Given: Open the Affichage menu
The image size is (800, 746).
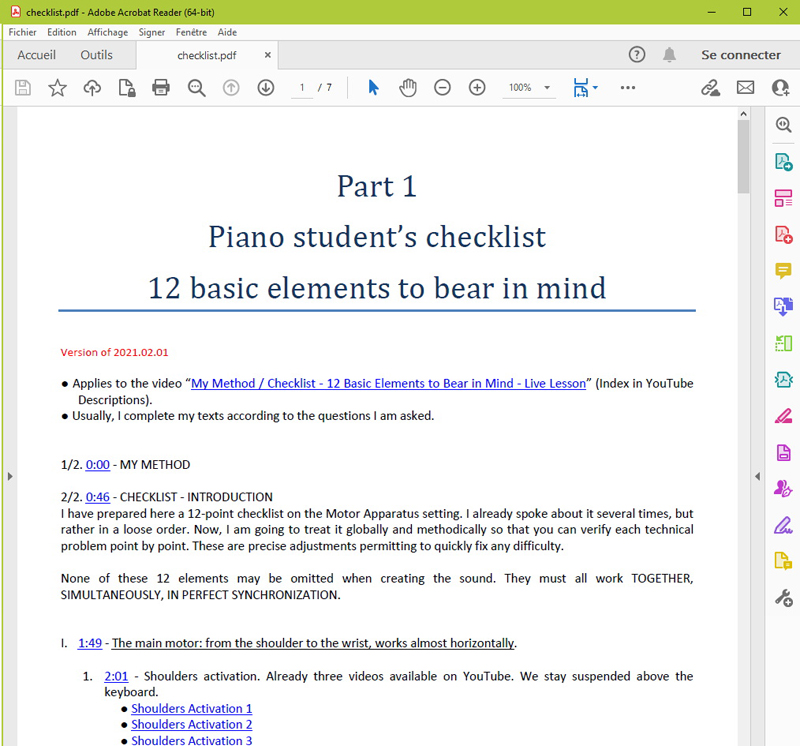Looking at the screenshot, I should point(108,32).
